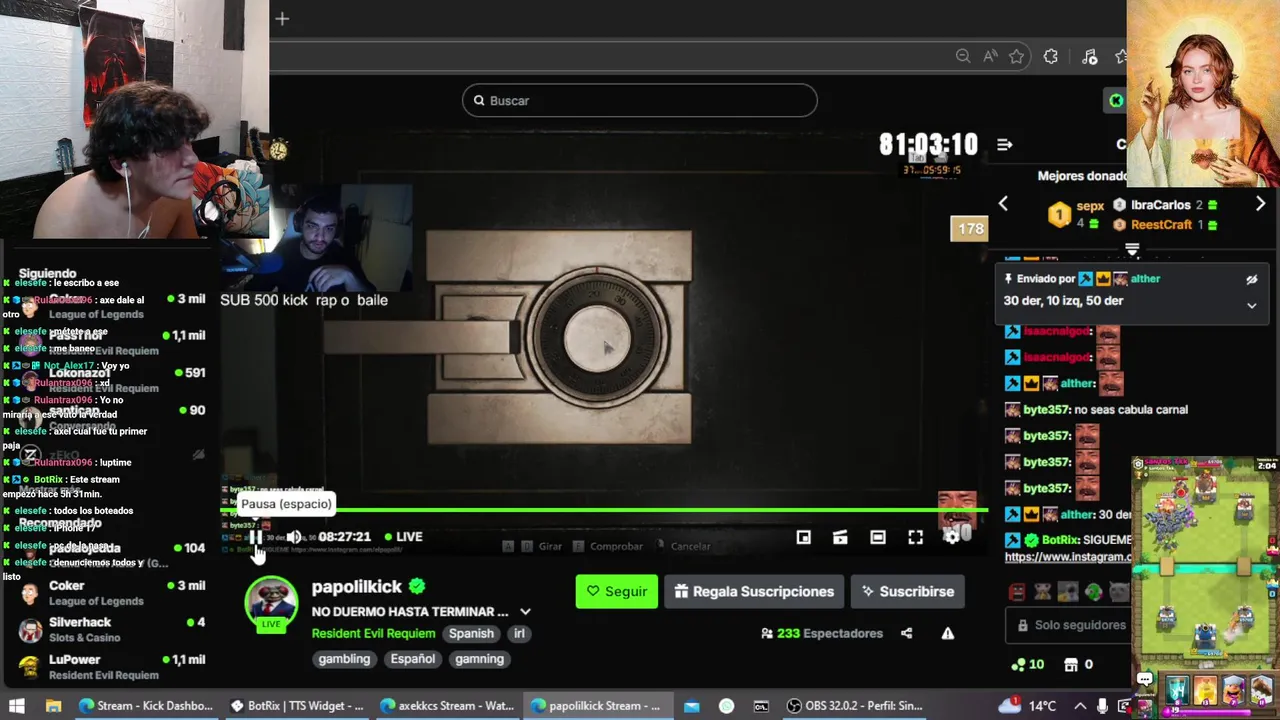Viewport: 1280px width, 720px height.
Task: Expand the stream title chevron
Action: 525,612
